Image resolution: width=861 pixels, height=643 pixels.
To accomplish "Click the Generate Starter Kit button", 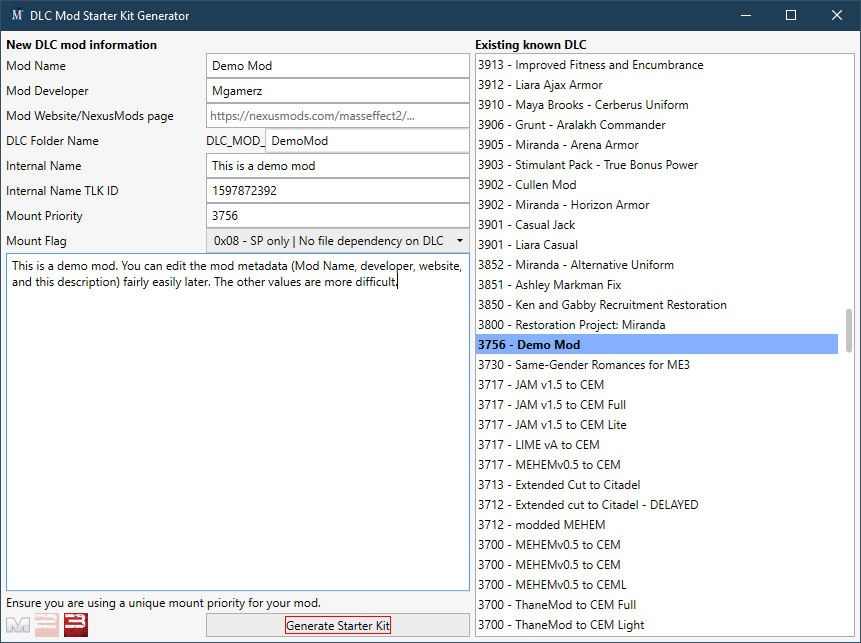I will click(x=337, y=626).
